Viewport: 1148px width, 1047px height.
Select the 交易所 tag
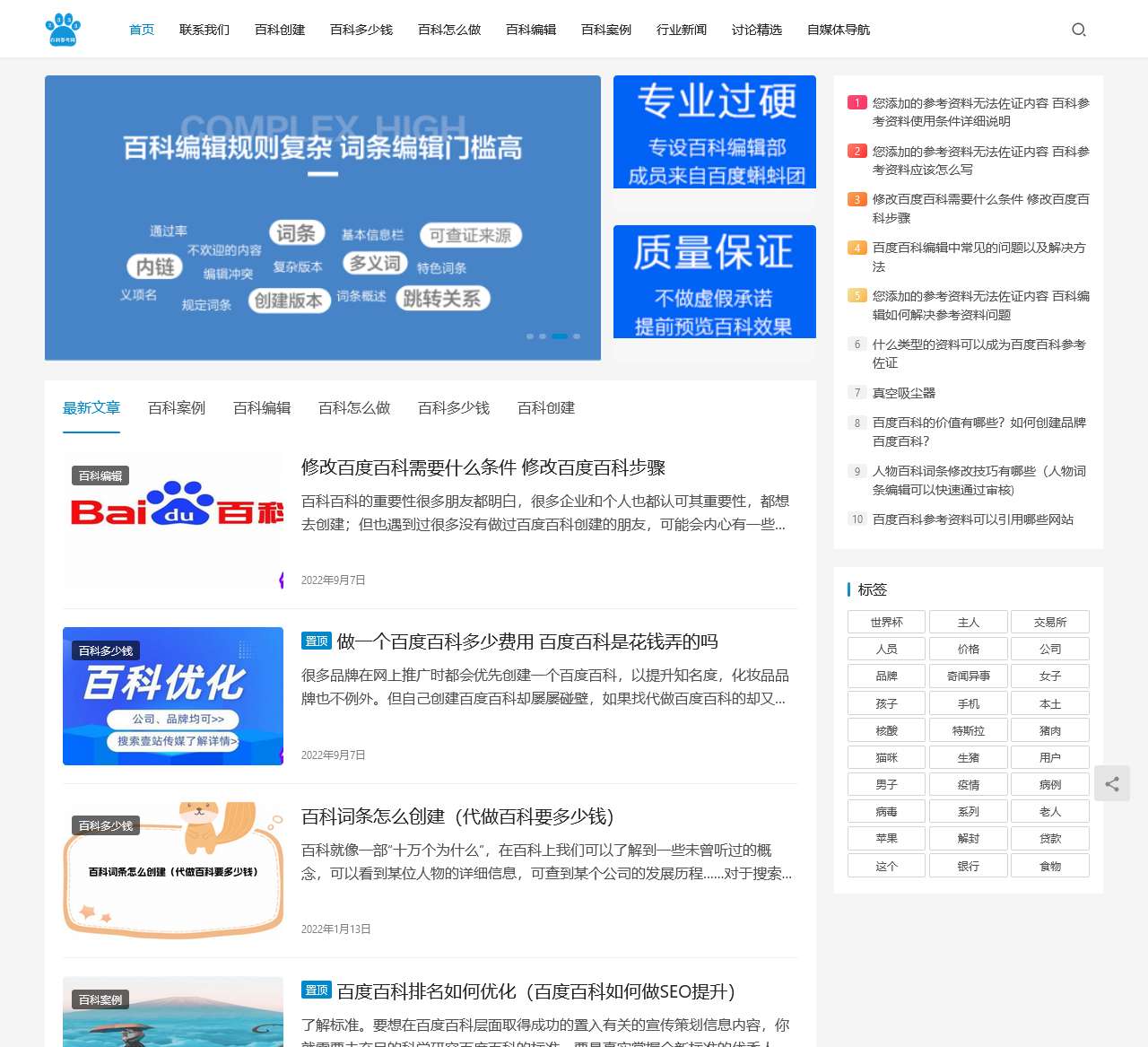(x=1050, y=622)
